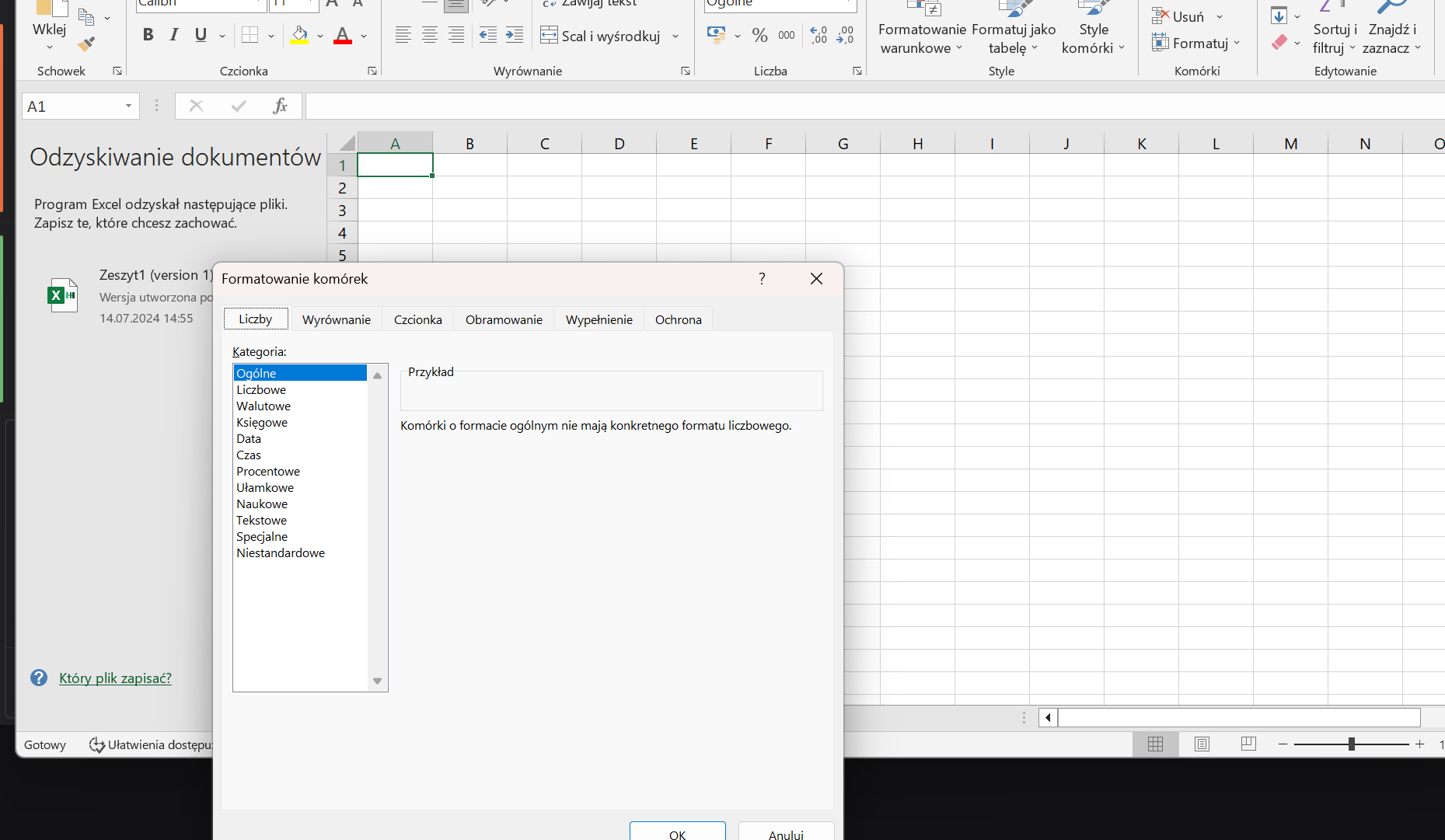Click the insert function fx icon

click(280, 106)
